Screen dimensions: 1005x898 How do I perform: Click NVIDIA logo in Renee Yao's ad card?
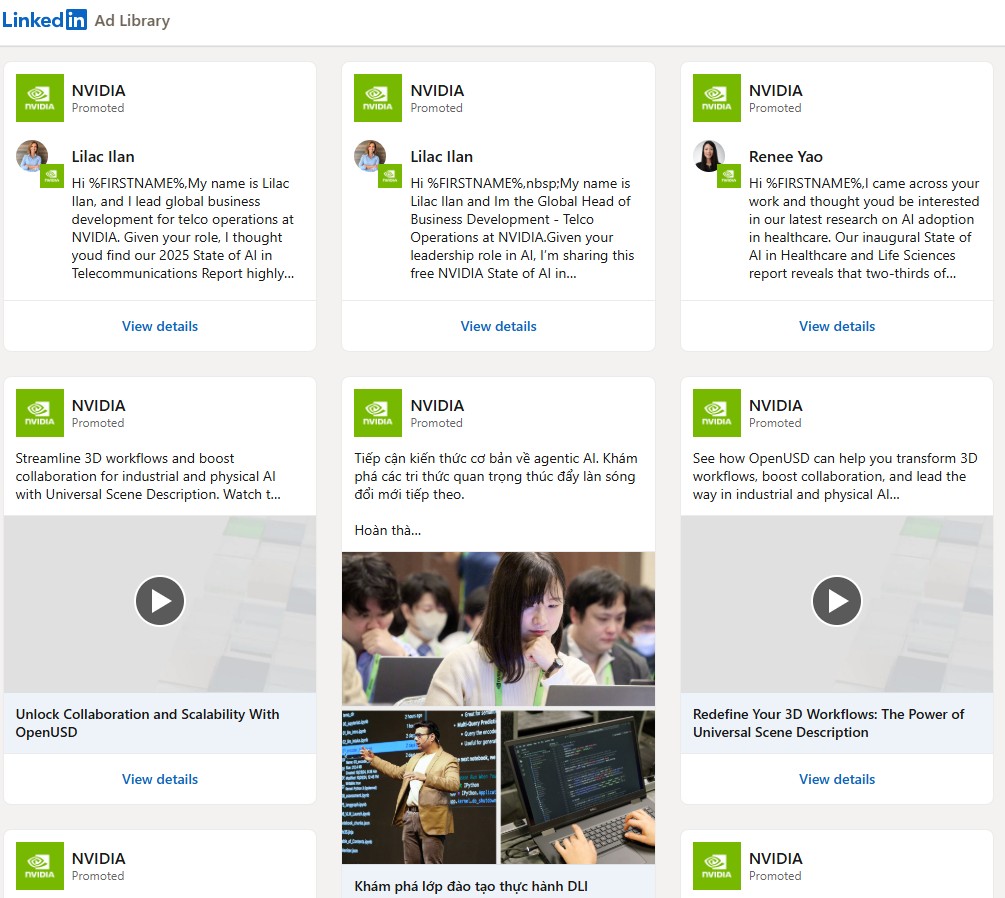tap(717, 98)
